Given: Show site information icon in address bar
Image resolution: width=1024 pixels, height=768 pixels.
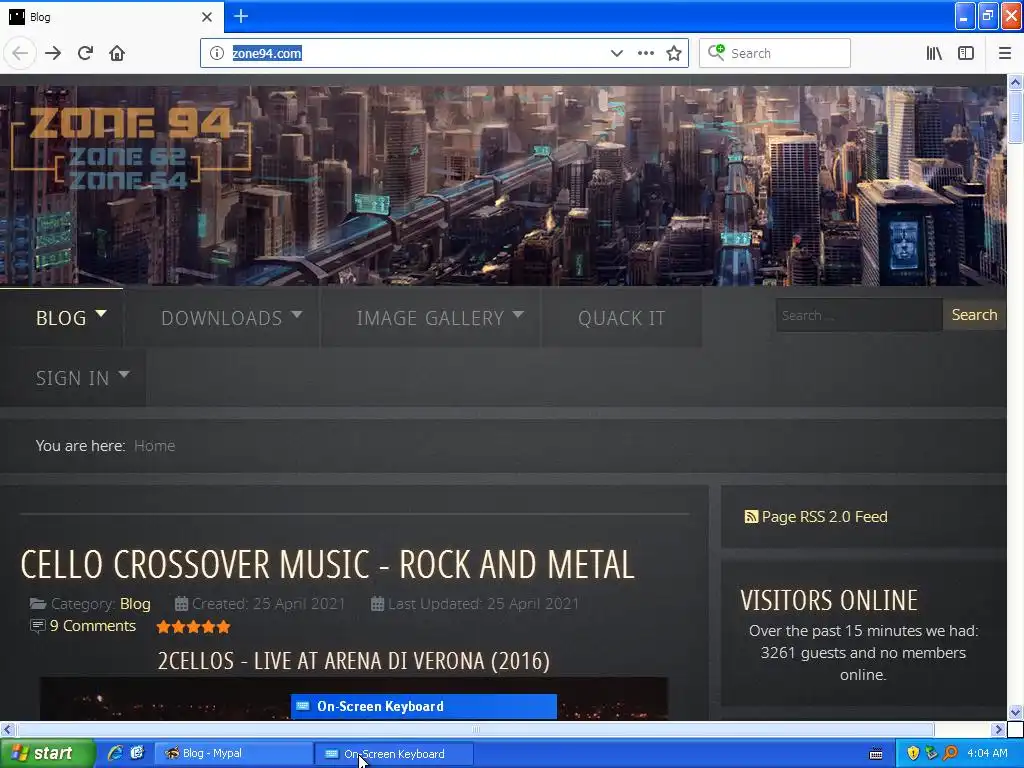Looking at the screenshot, I should [x=217, y=54].
